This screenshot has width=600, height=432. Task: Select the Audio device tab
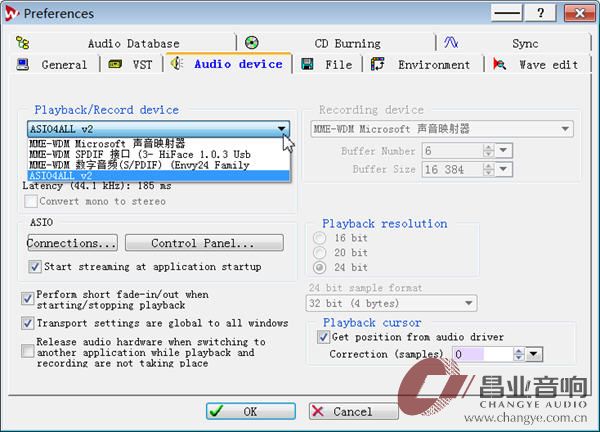point(228,64)
